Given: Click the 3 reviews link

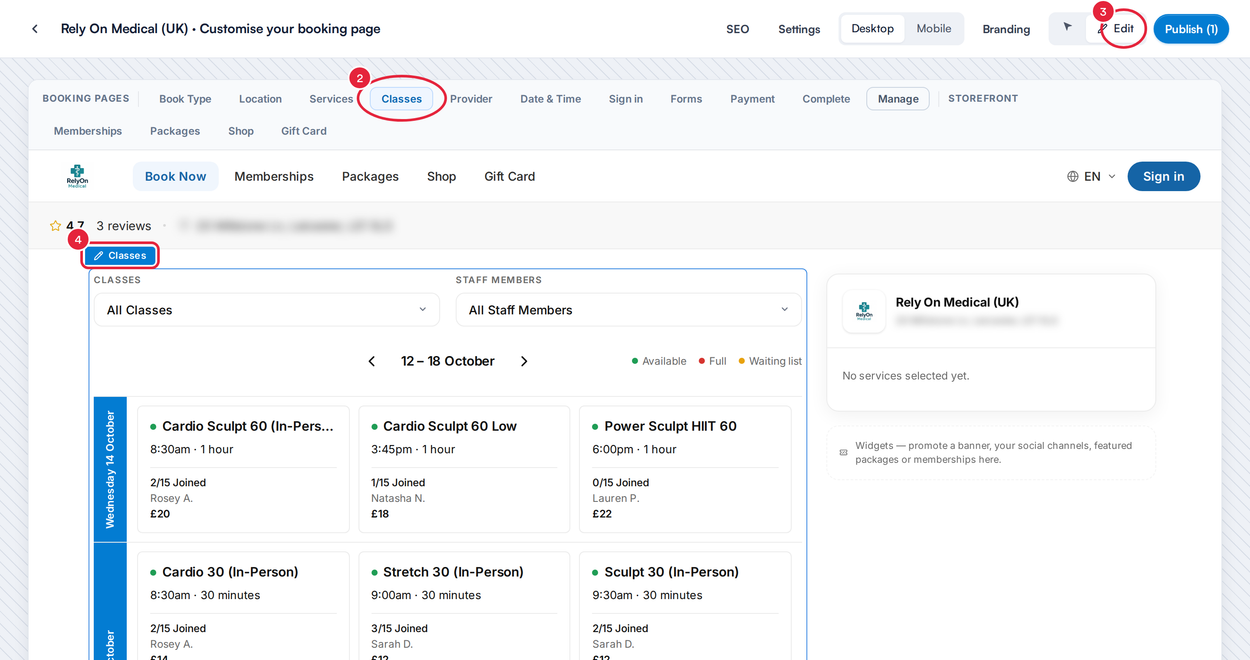Looking at the screenshot, I should [x=124, y=226].
